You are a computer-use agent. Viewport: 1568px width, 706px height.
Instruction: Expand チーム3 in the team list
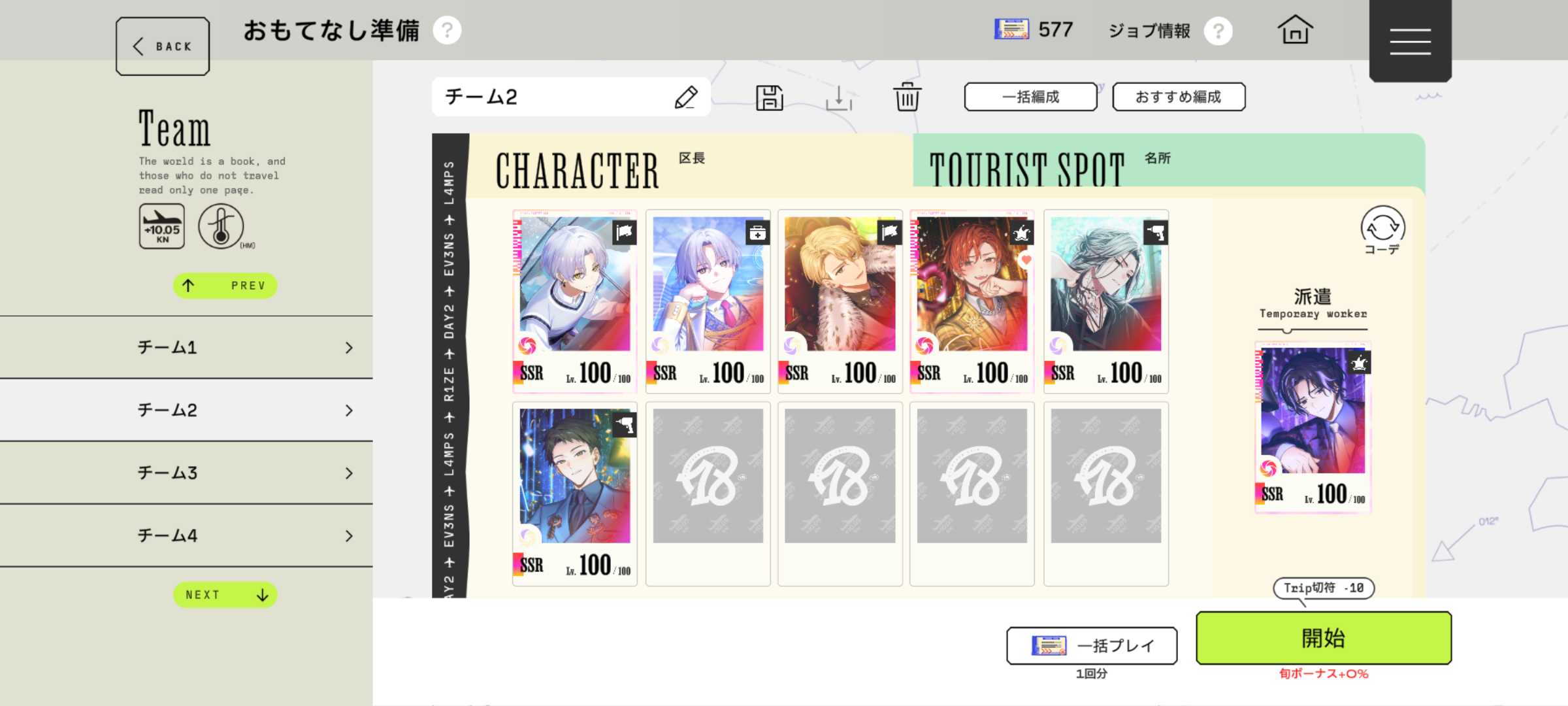186,473
